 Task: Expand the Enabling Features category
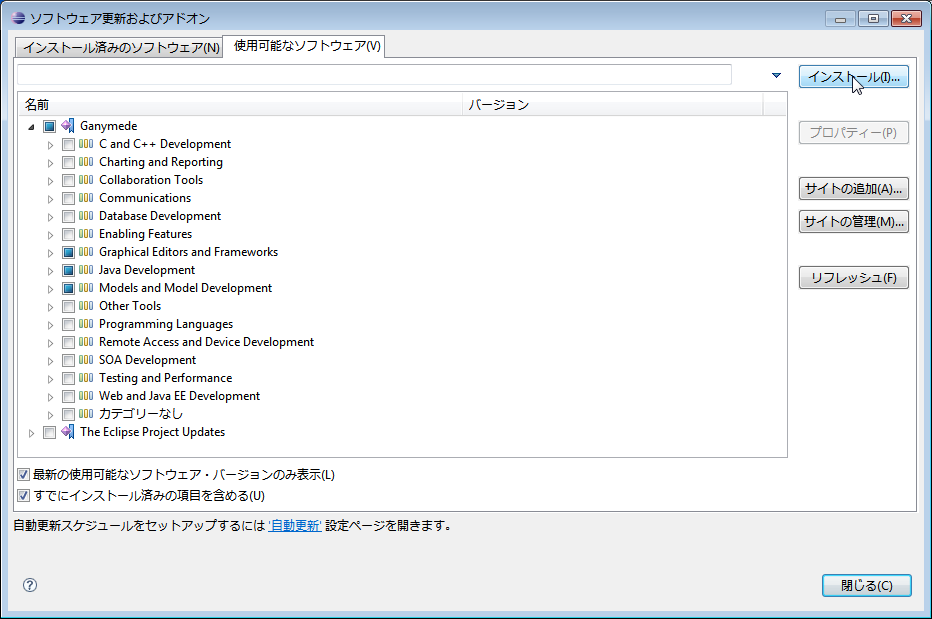click(x=51, y=235)
